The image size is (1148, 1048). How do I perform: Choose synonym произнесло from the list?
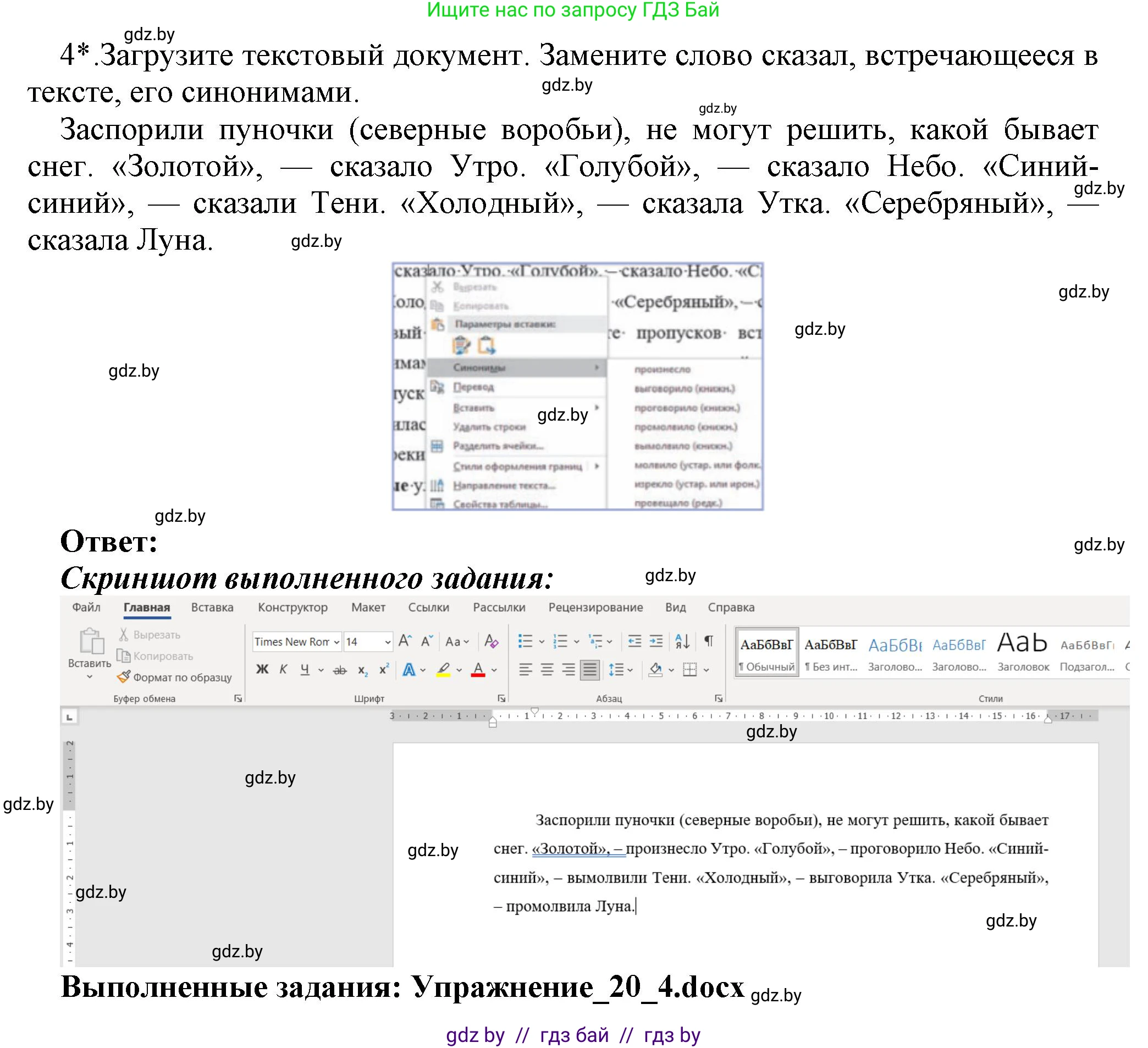tap(664, 369)
